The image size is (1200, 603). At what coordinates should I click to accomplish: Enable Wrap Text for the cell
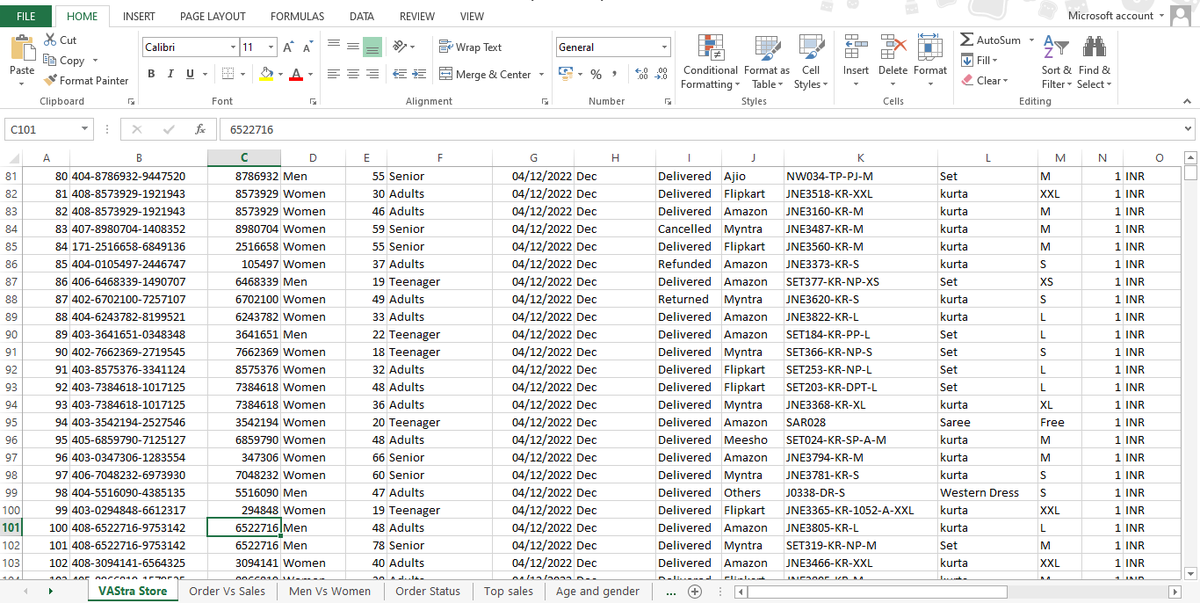point(470,46)
